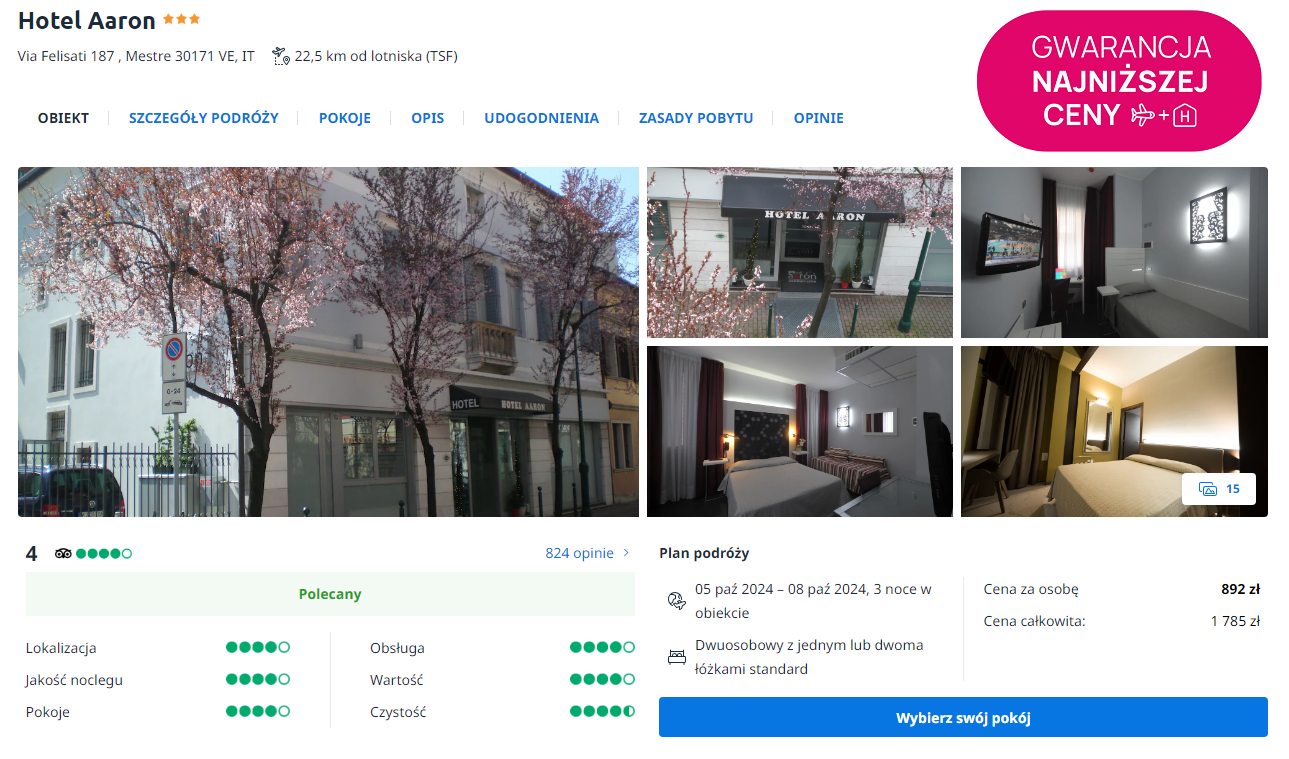The height and width of the screenshot is (759, 1289).
Task: Click the airport distance plane icon
Action: point(280,56)
